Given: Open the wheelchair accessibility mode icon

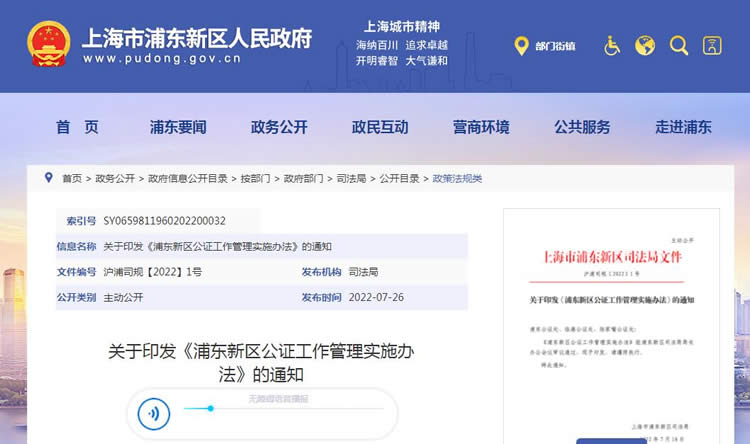Looking at the screenshot, I should 612,46.
